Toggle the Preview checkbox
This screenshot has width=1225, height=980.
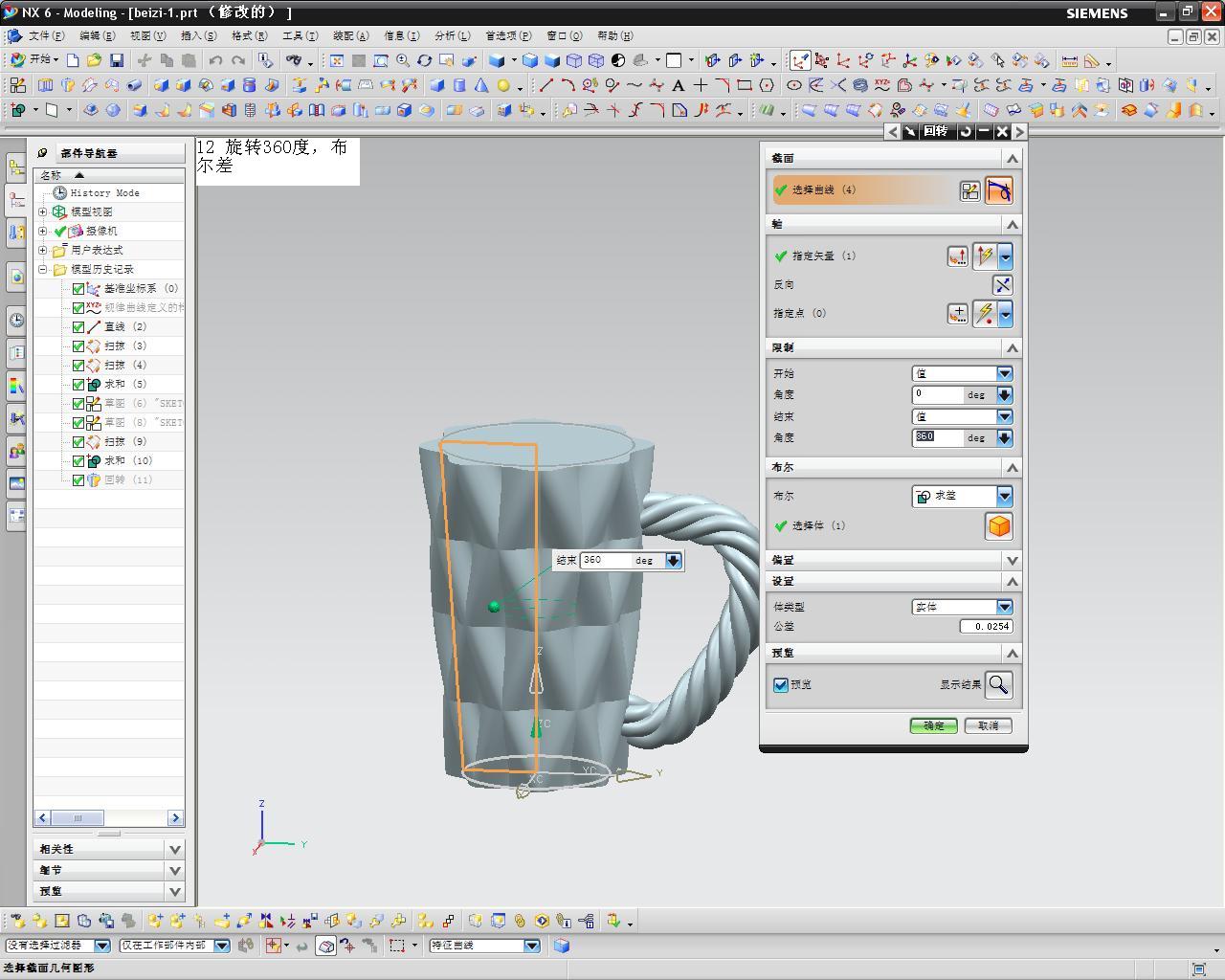(x=781, y=684)
